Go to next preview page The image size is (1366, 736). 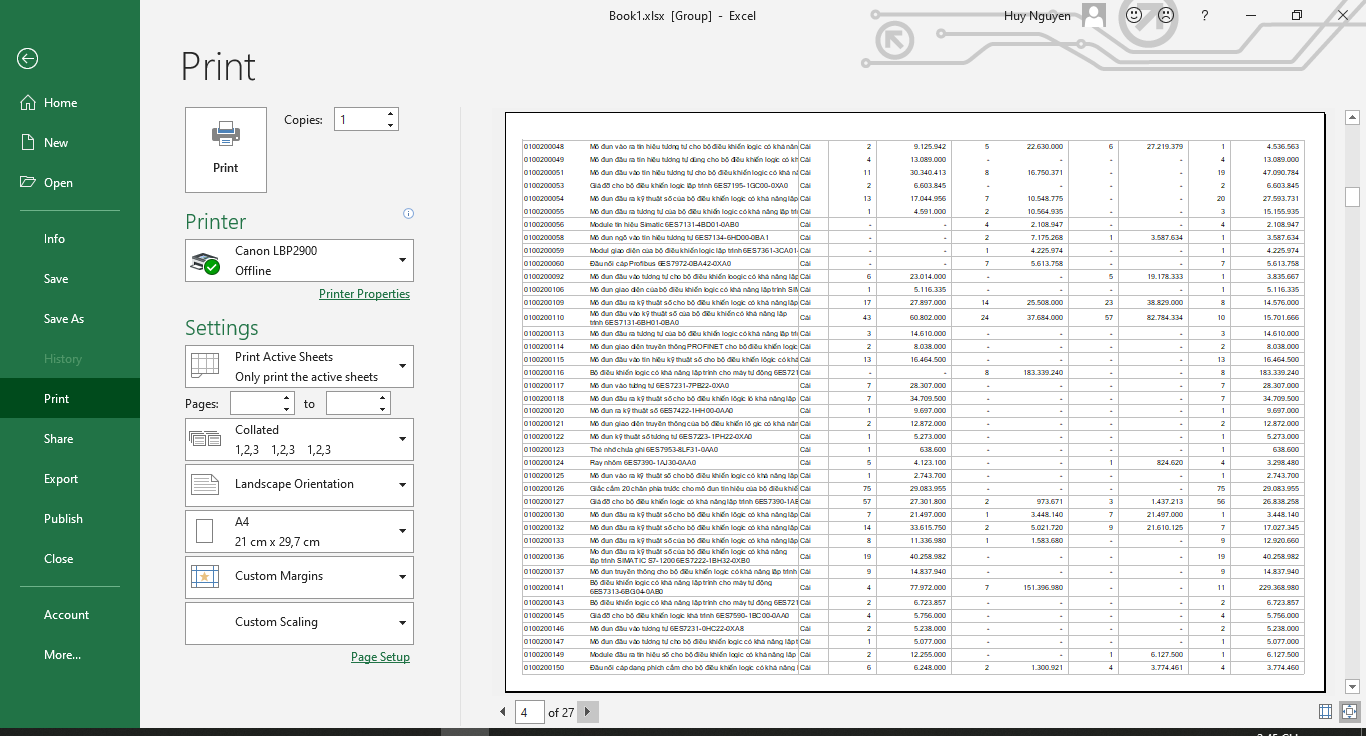(588, 712)
